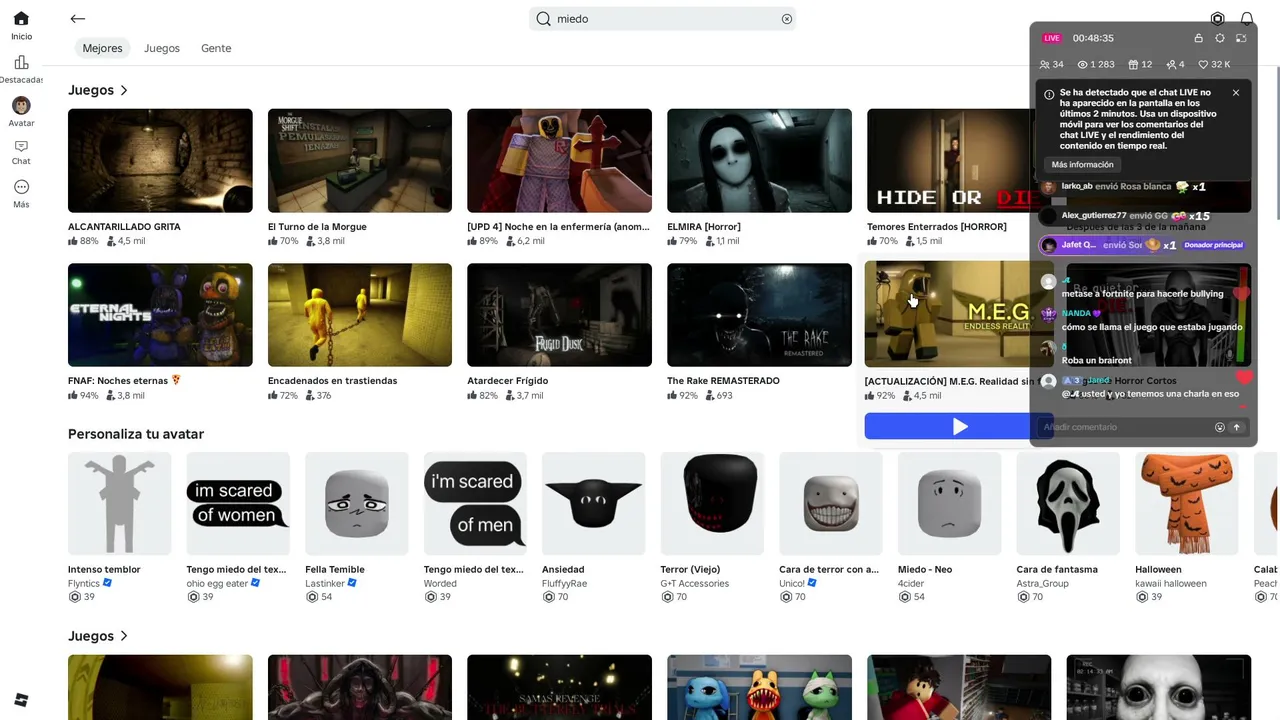Screen dimensions: 1280x720
Task: Click the back arrow icon
Action: point(78,19)
